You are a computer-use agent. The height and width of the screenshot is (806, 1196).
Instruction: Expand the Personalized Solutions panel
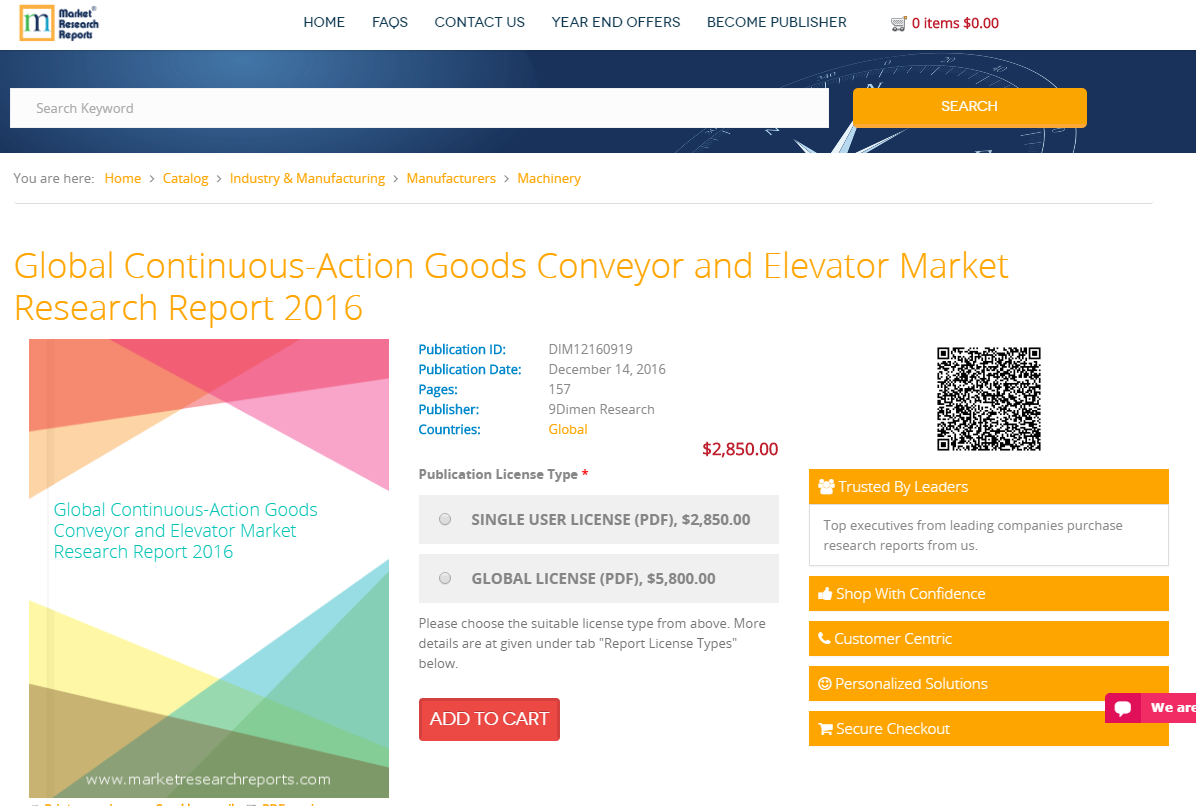[x=989, y=683]
